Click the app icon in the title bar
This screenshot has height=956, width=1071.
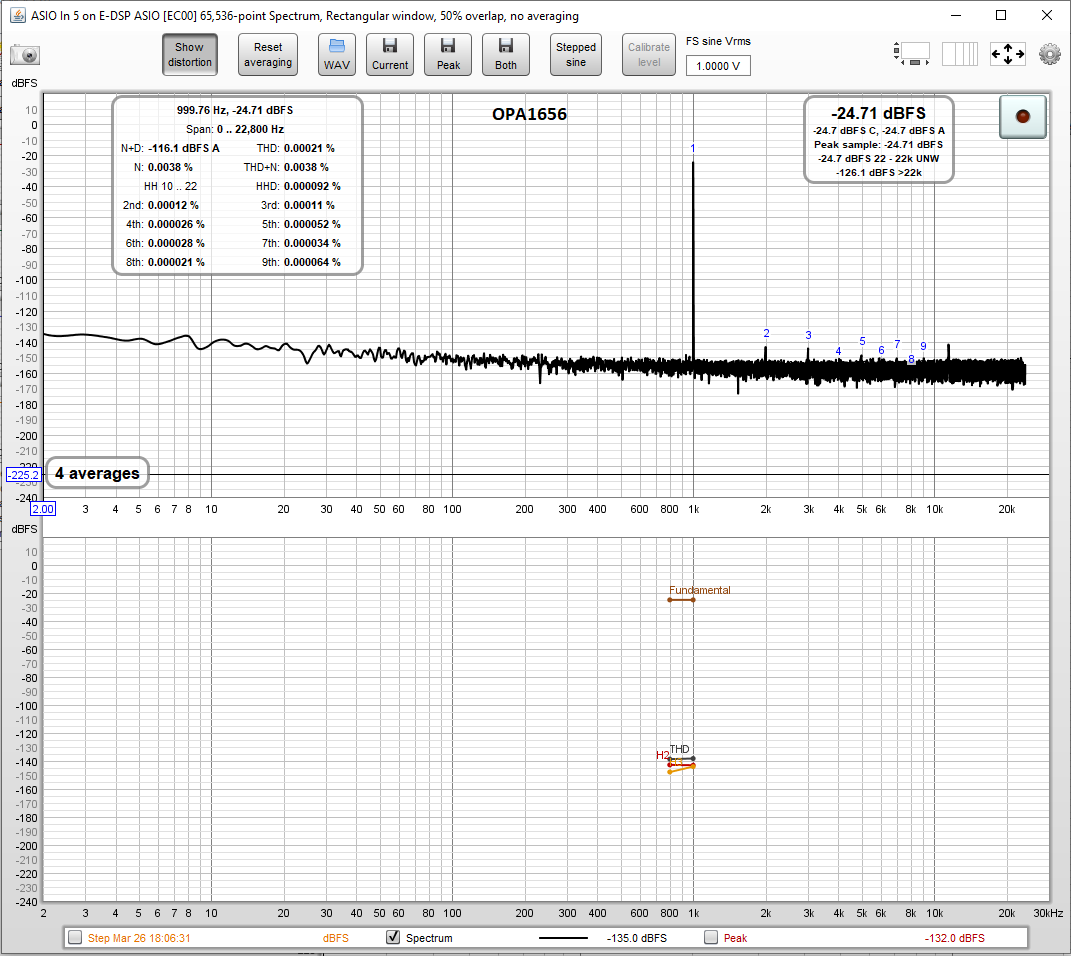[x=18, y=15]
